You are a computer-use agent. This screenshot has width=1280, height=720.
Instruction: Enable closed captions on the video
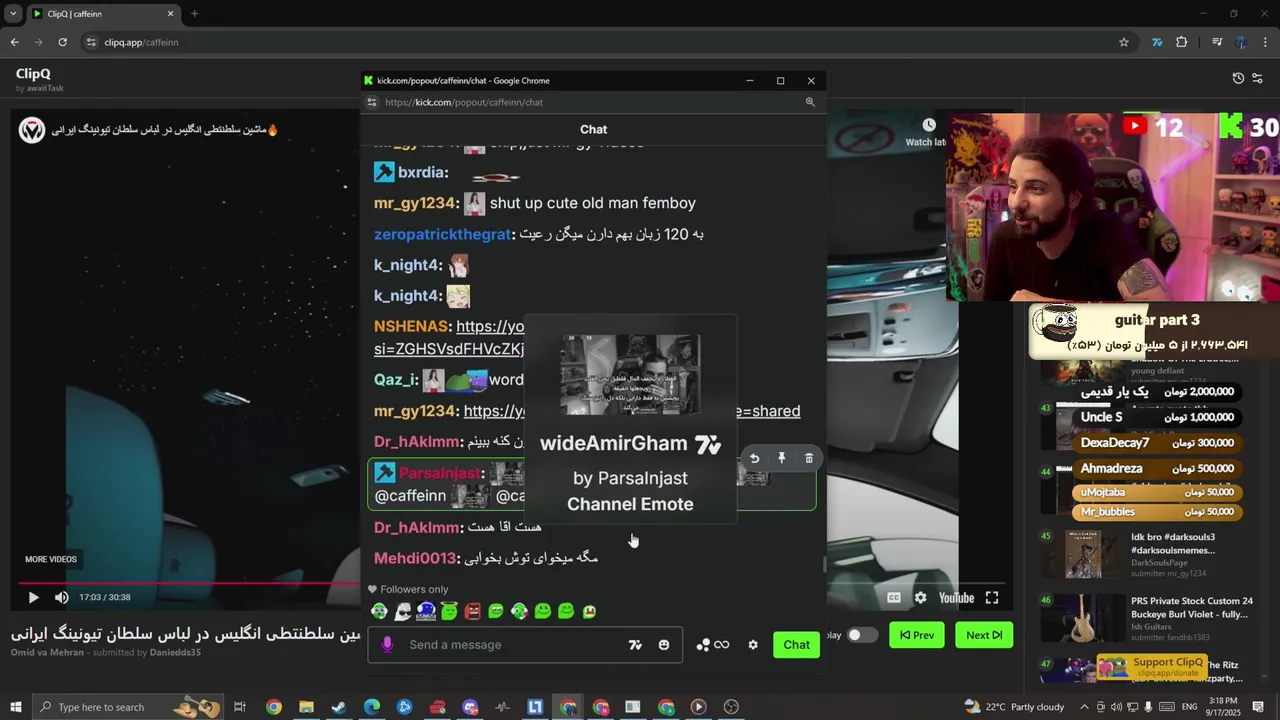[x=894, y=598]
